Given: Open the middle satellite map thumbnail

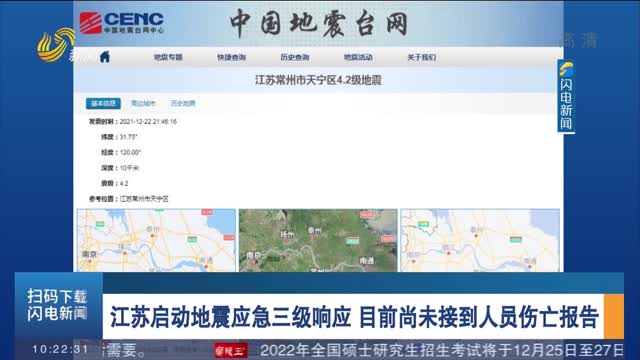Looking at the screenshot, I should click(x=318, y=240).
